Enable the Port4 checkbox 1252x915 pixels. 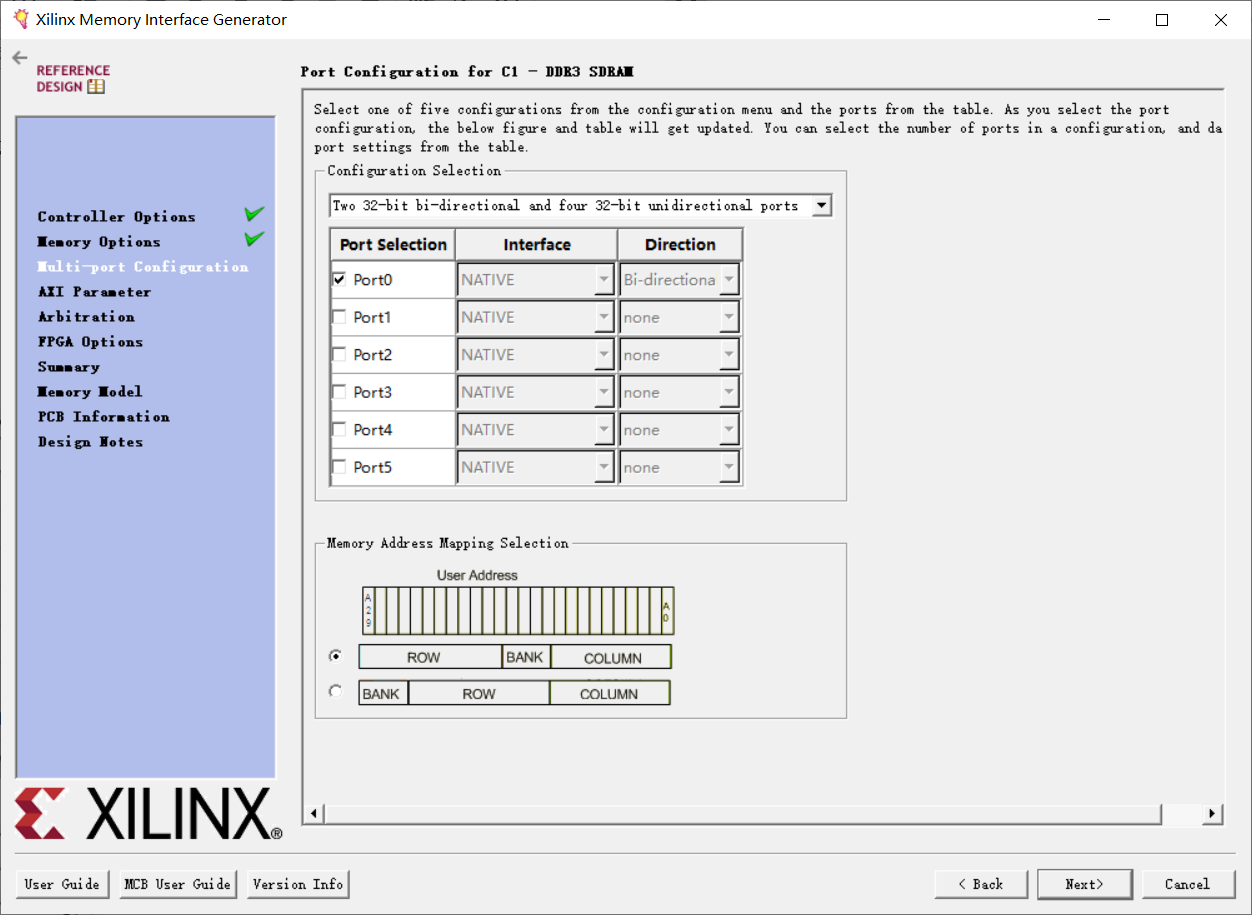point(339,429)
